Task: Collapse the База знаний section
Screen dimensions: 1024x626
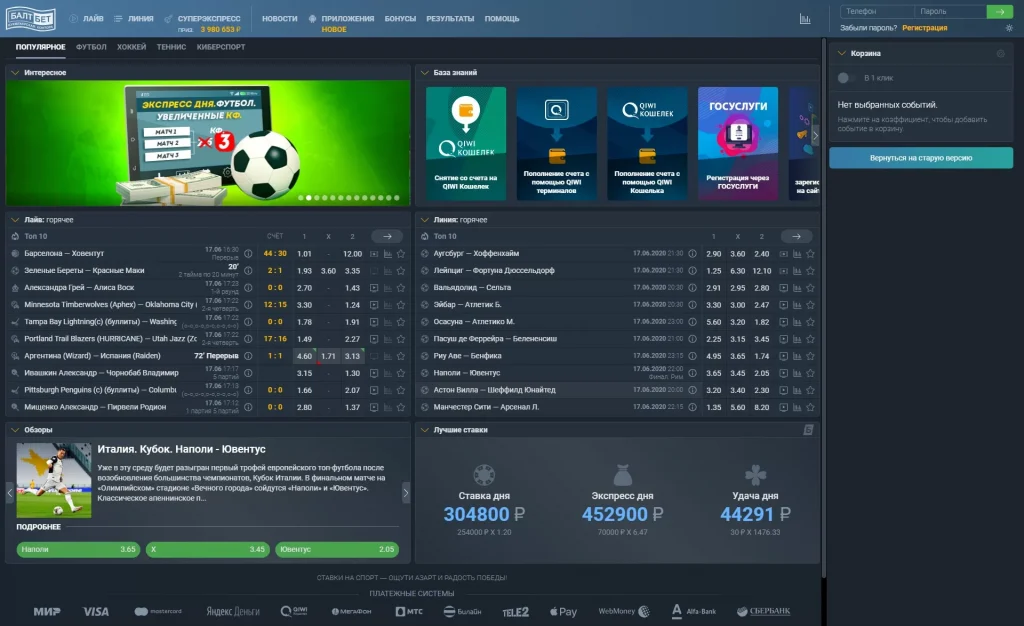Action: coord(423,73)
